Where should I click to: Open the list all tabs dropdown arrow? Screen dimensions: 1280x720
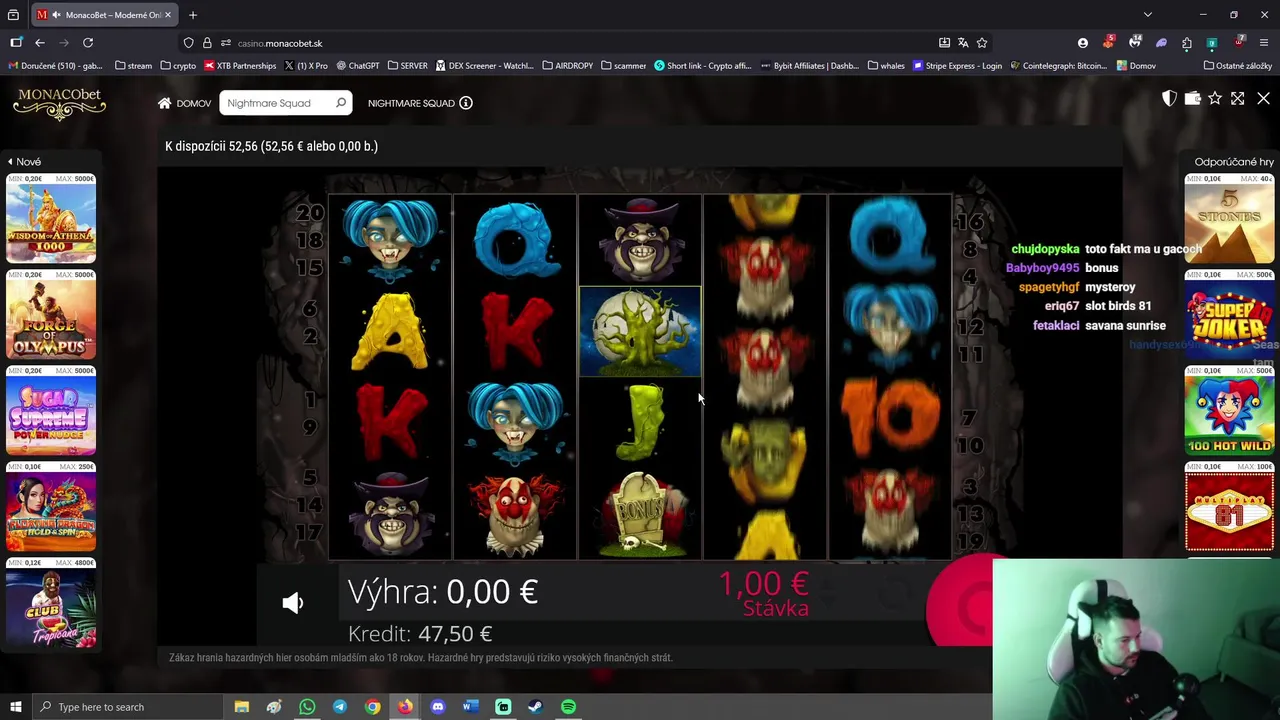pos(1148,15)
